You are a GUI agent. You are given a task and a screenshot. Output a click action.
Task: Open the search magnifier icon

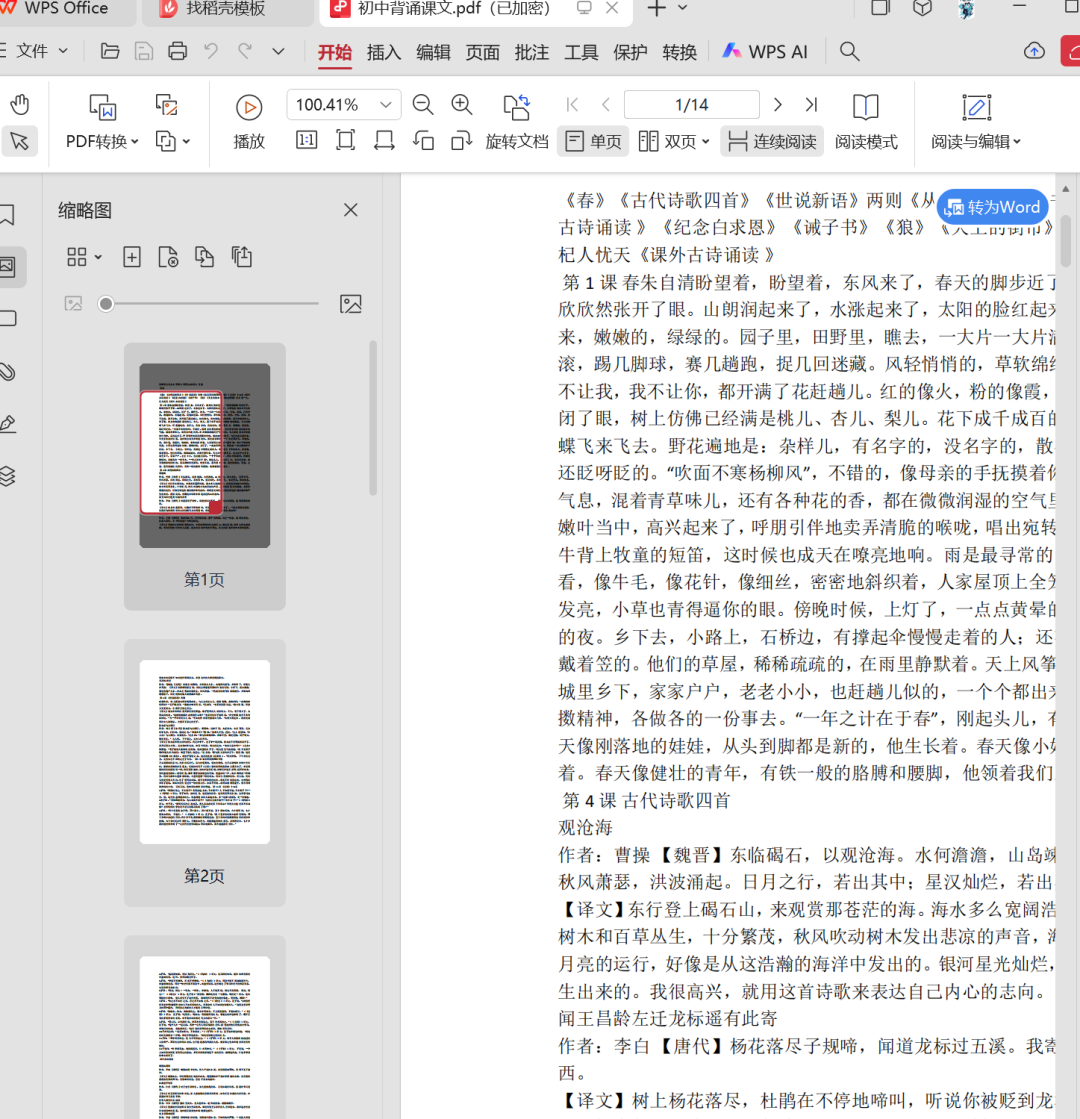coord(849,51)
